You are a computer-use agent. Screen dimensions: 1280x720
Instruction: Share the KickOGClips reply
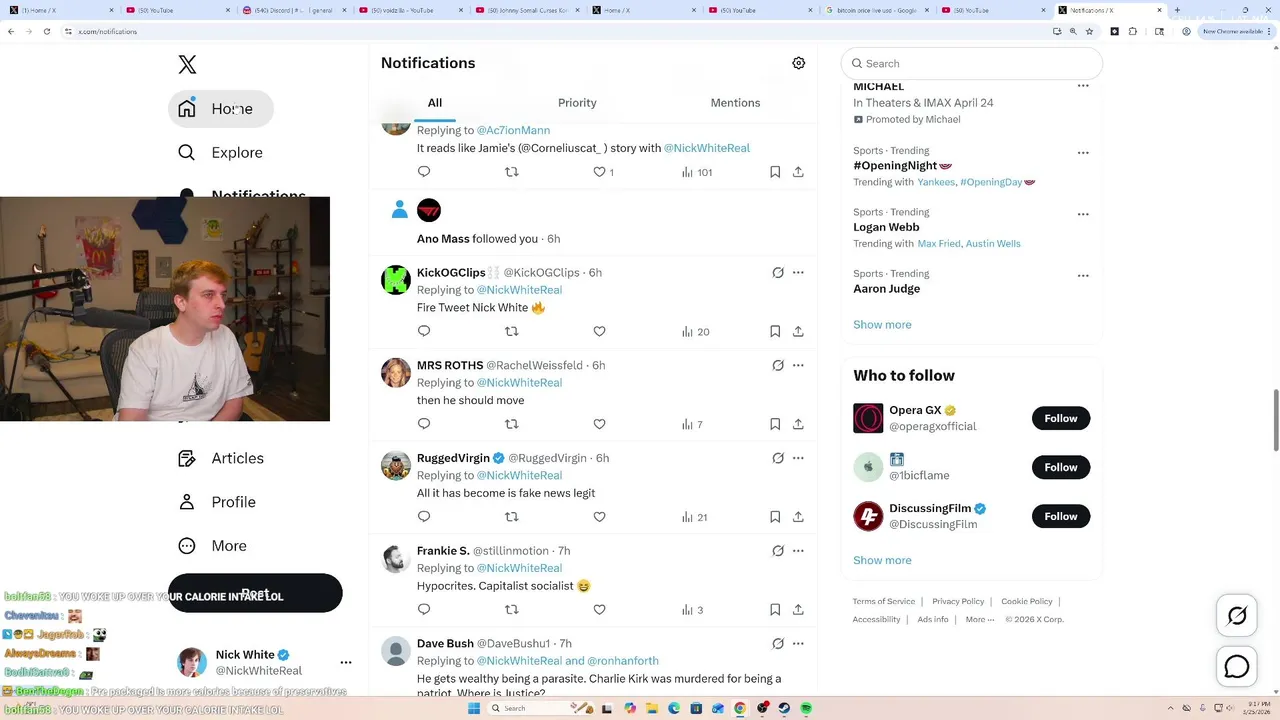coord(798,331)
